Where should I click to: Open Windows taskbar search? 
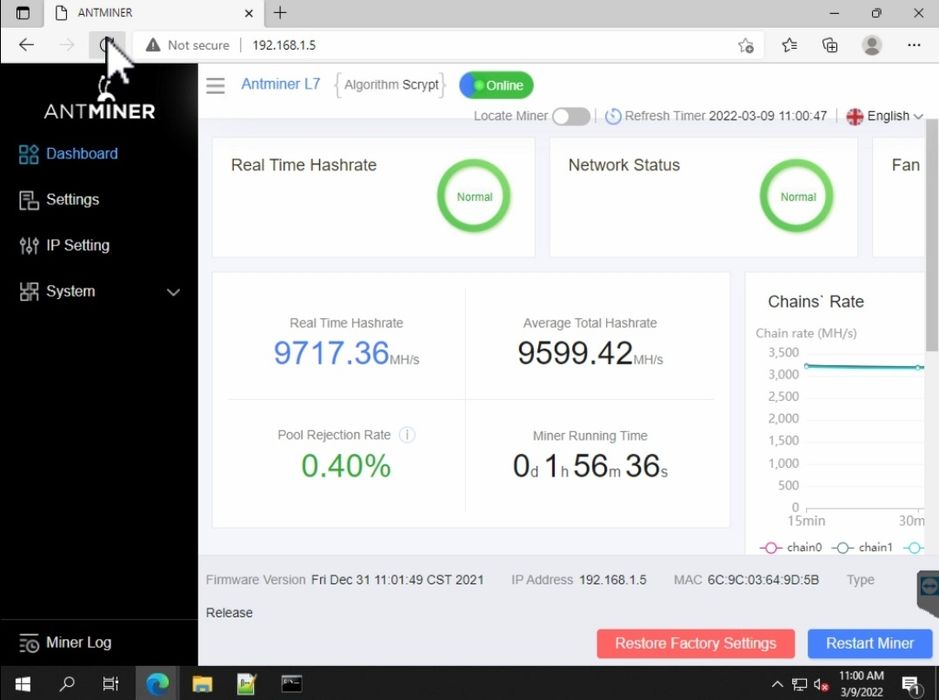tap(67, 683)
